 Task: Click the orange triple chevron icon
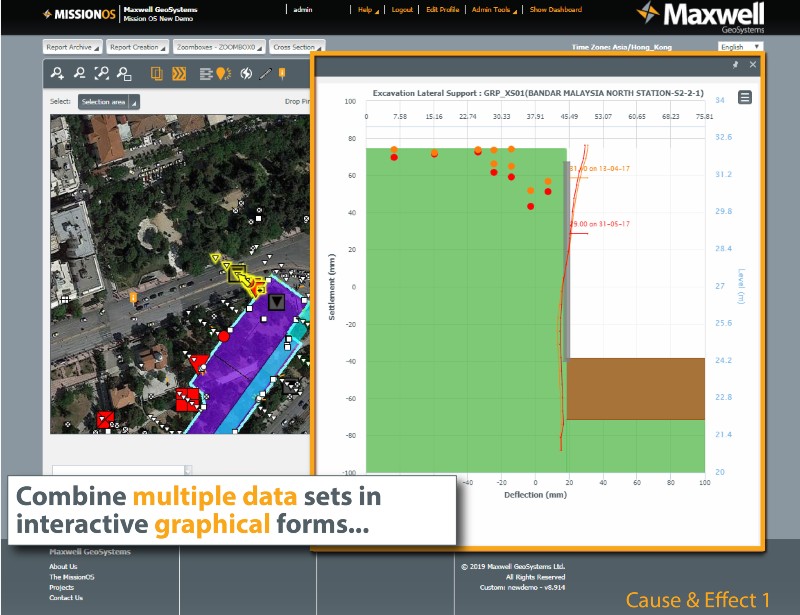coord(179,74)
